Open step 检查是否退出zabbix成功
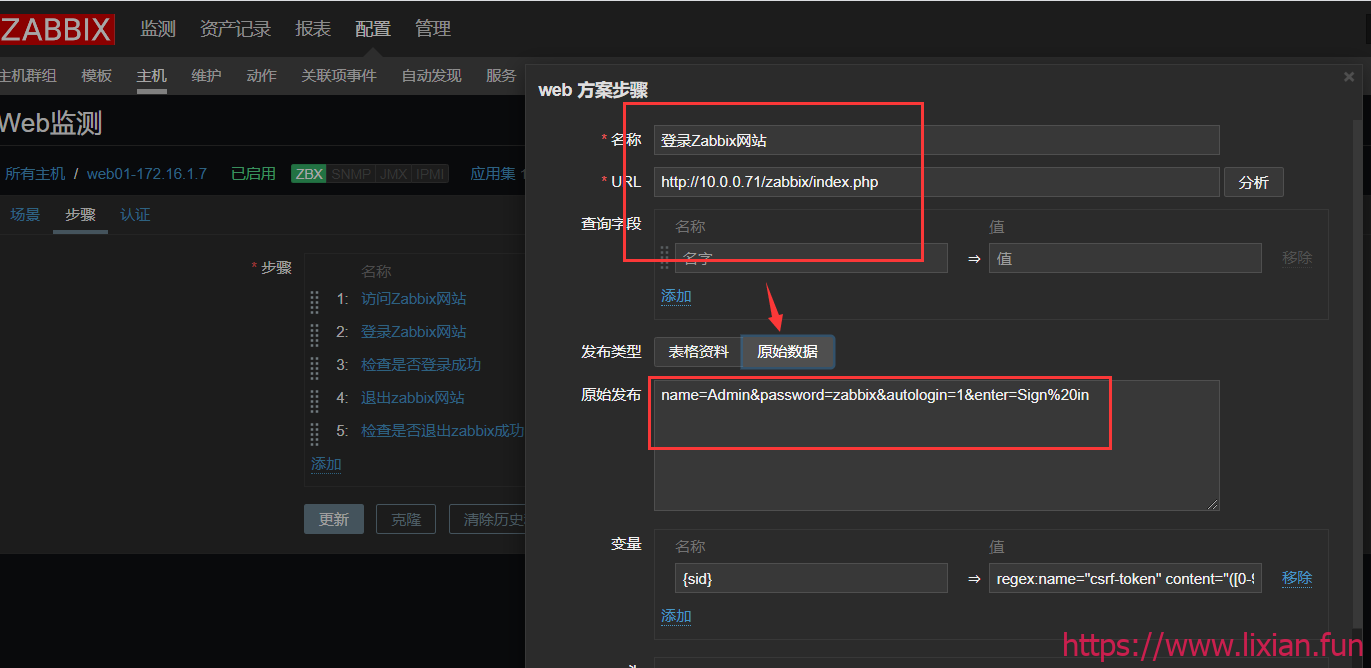 click(x=442, y=431)
